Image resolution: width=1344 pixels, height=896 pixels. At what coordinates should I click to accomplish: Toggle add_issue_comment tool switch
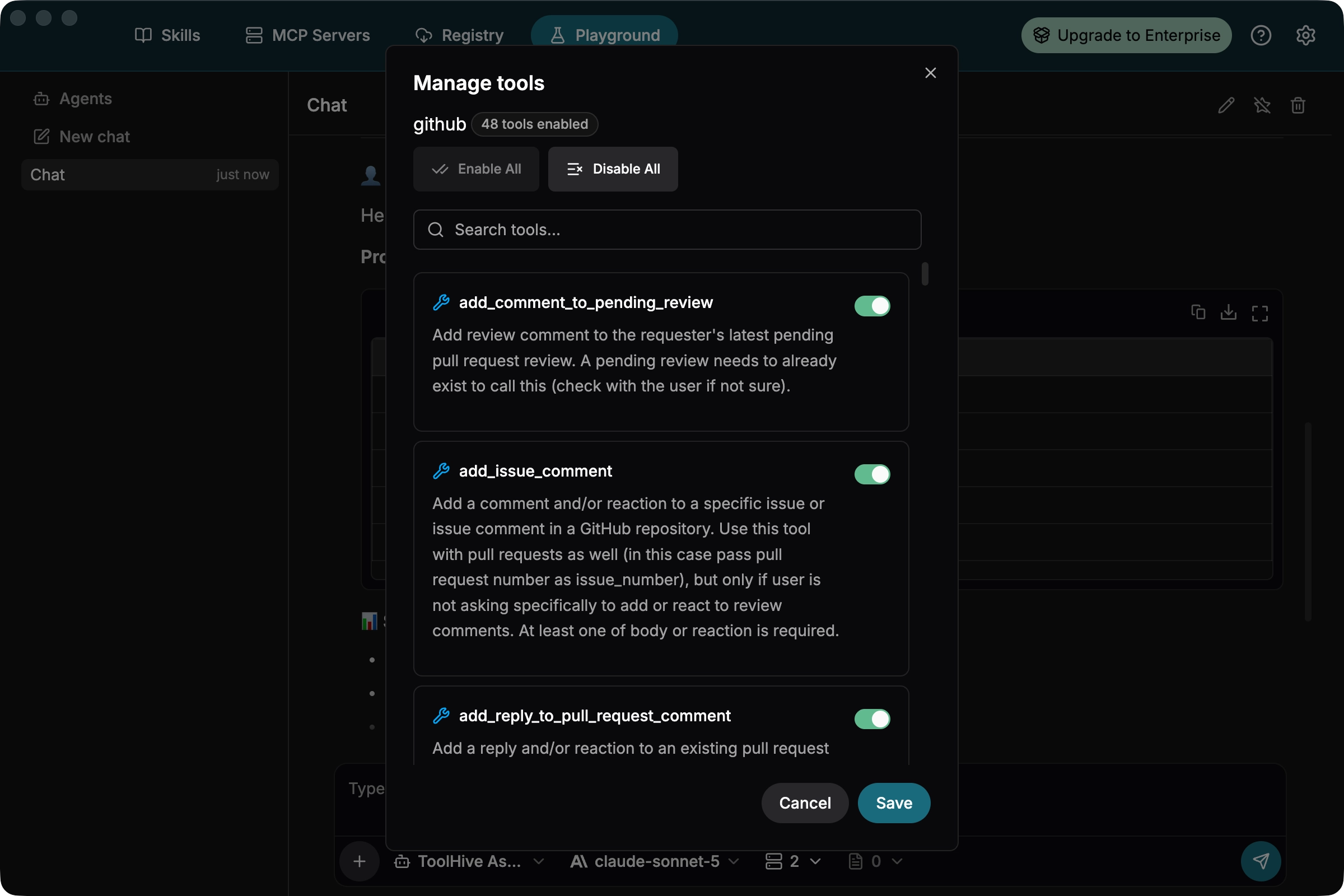(x=872, y=474)
